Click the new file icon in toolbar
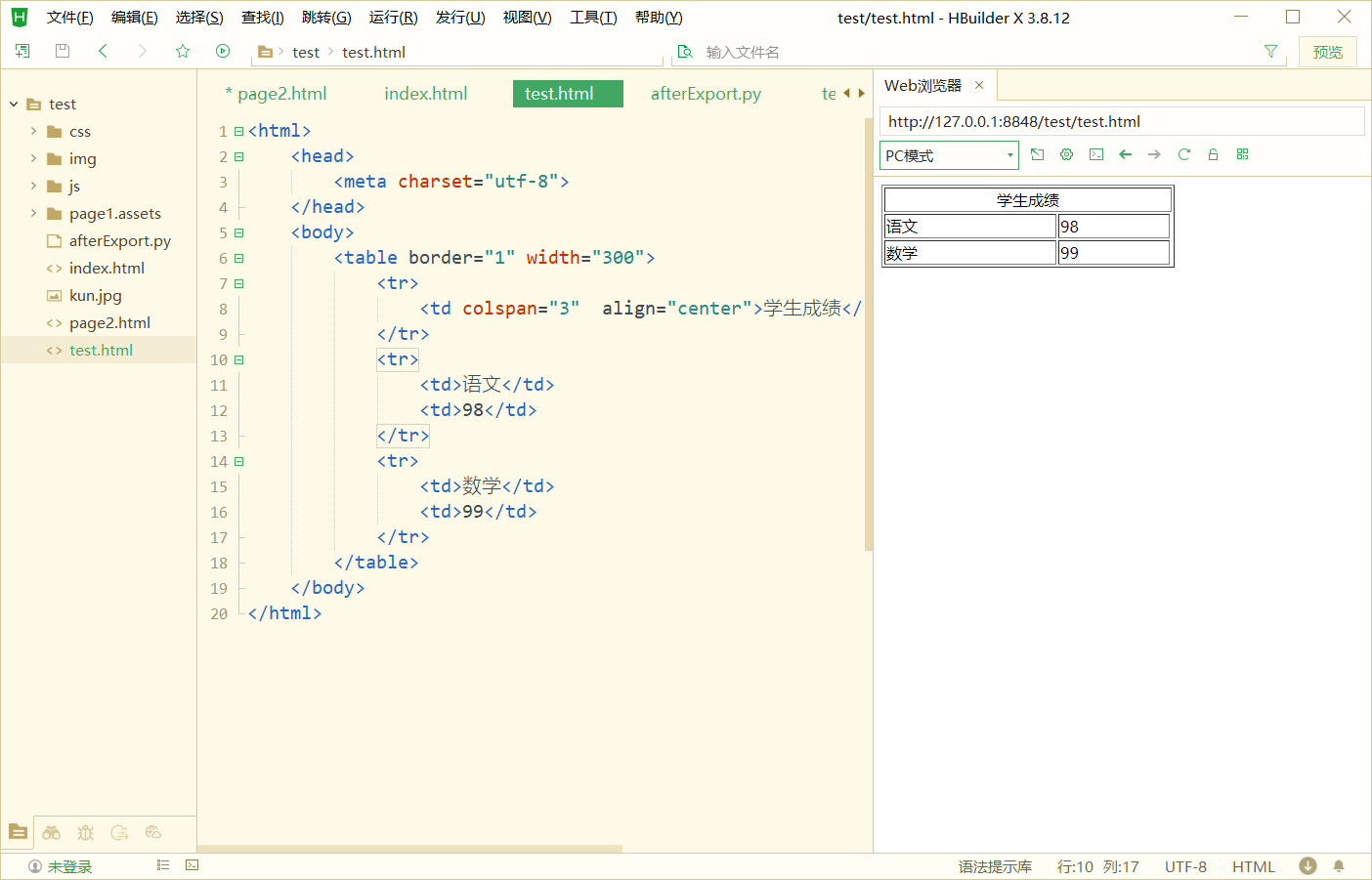The width and height of the screenshot is (1372, 880). (22, 51)
